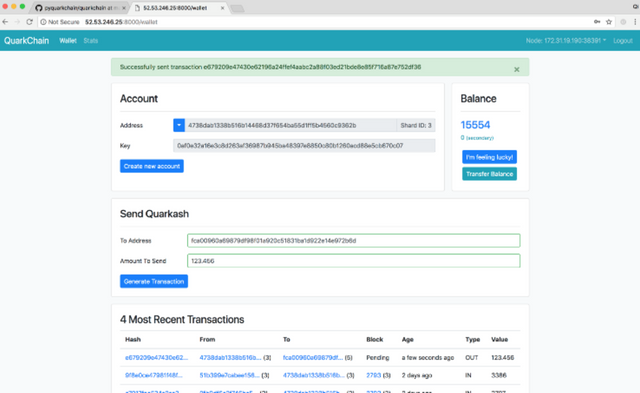Click the Shard ID: 3 label

coord(416,125)
